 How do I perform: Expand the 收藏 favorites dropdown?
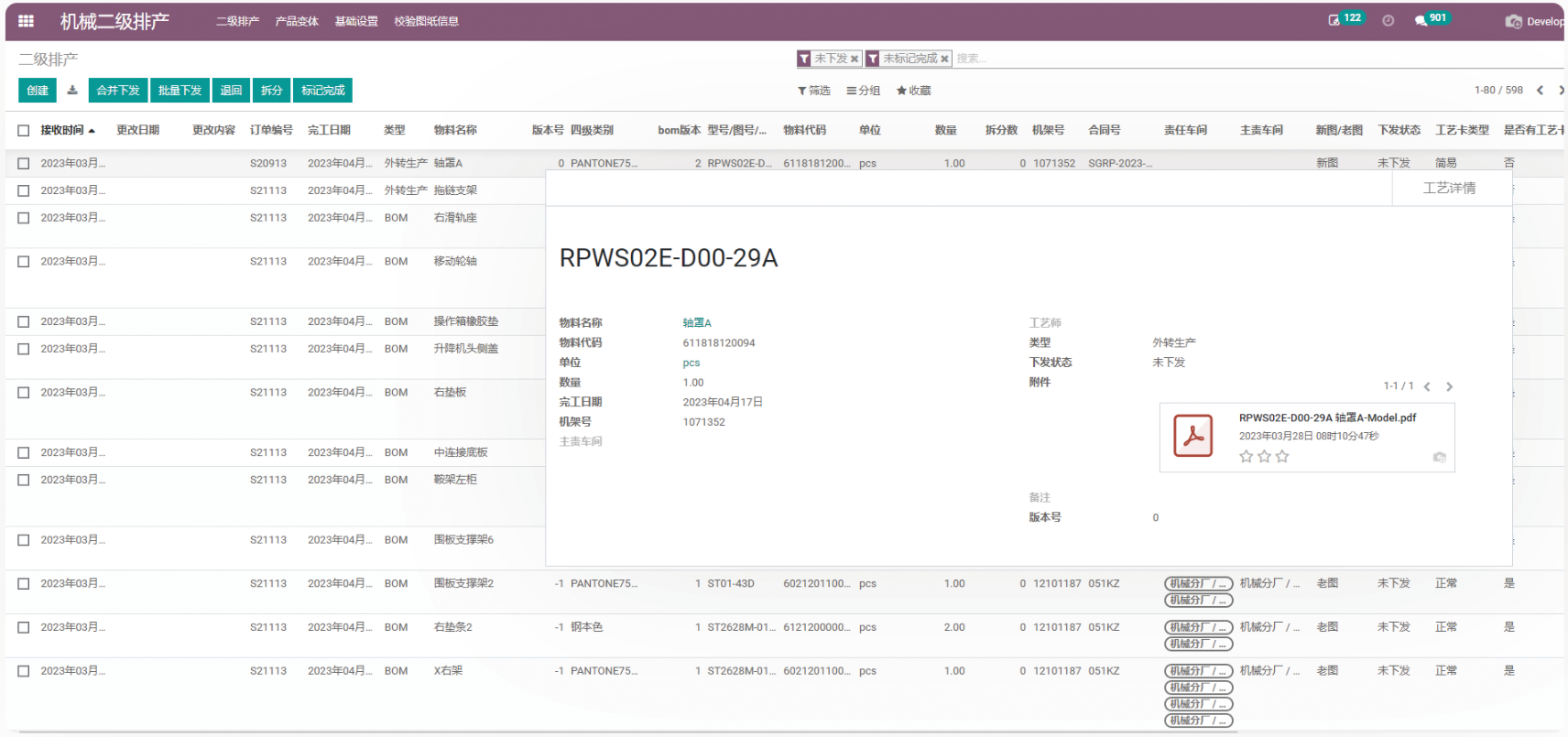tap(913, 91)
